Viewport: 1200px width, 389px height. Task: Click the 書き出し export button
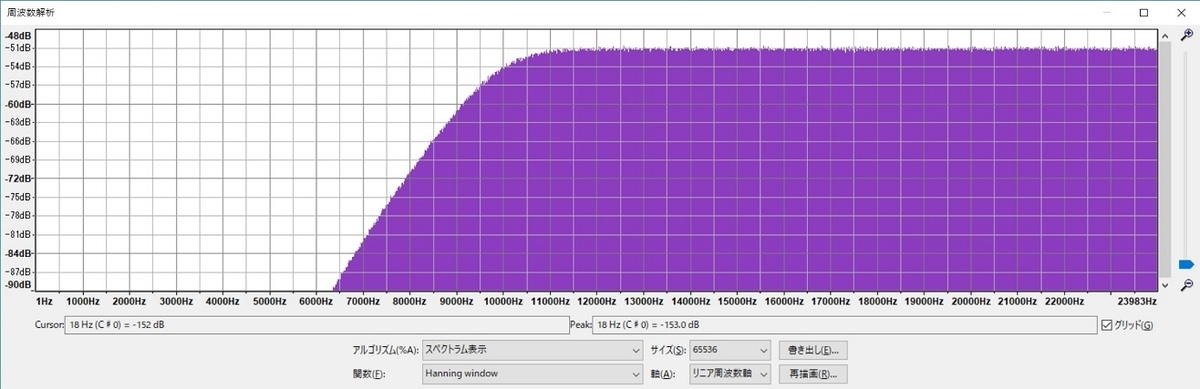point(814,350)
